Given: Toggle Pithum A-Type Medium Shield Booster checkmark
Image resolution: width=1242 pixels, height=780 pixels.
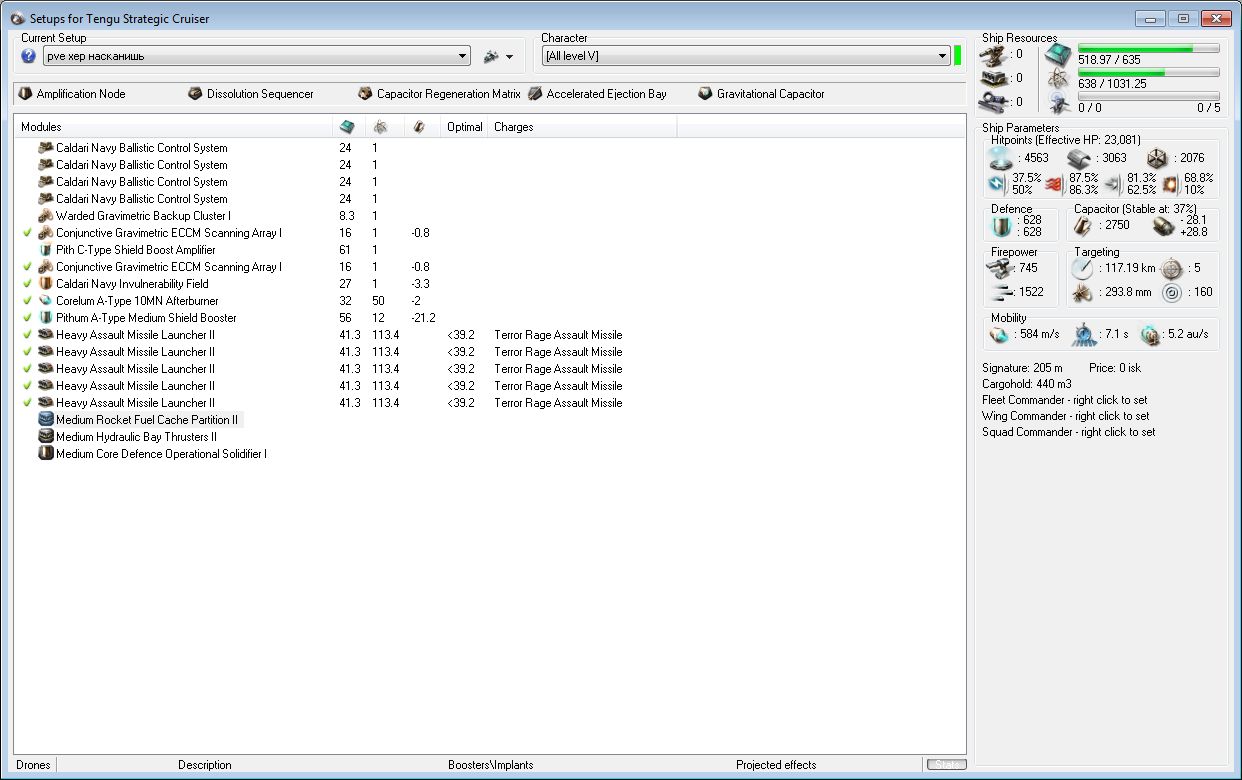Looking at the screenshot, I should pyautogui.click(x=27, y=318).
